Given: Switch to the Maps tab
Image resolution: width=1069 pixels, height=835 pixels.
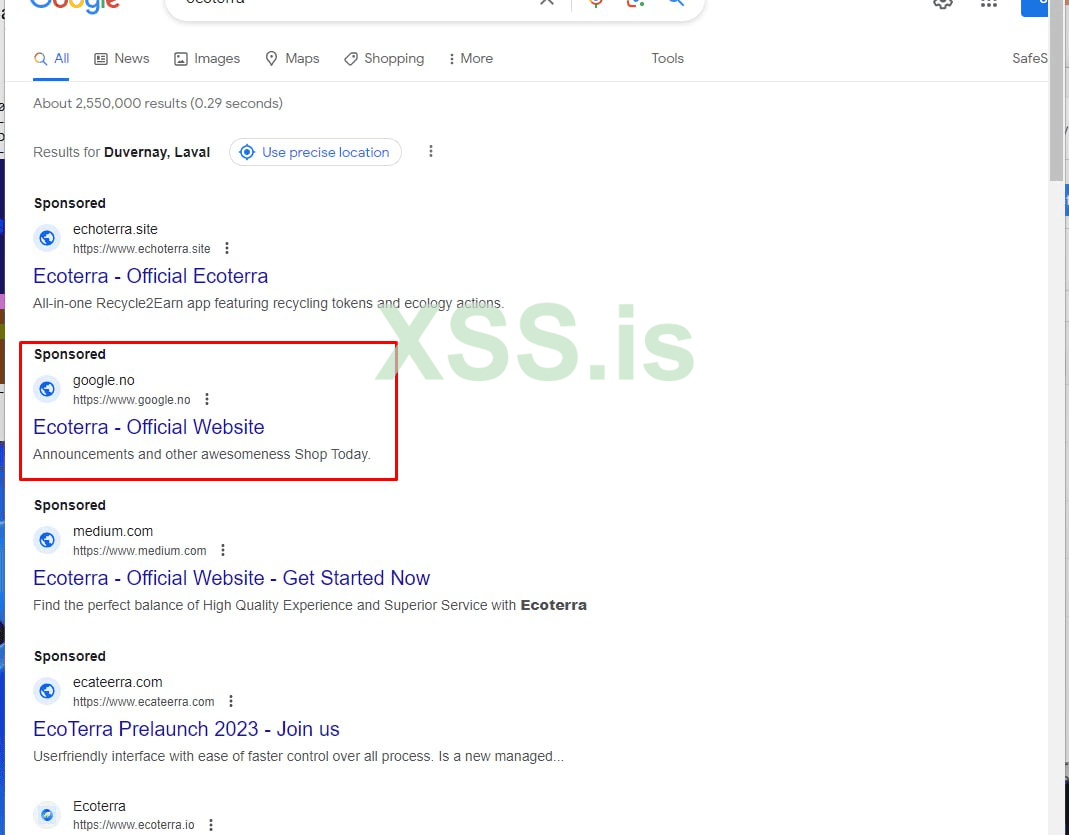Looking at the screenshot, I should coord(292,59).
